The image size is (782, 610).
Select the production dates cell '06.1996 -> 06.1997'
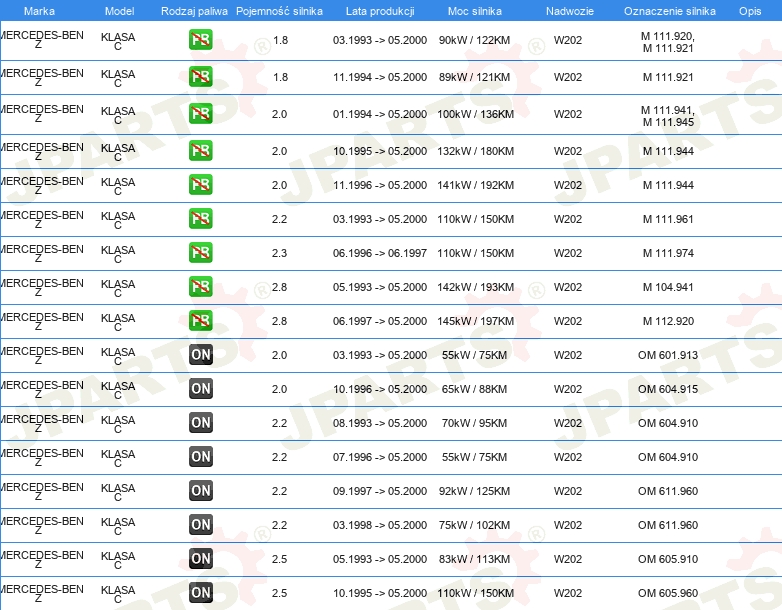(x=379, y=253)
